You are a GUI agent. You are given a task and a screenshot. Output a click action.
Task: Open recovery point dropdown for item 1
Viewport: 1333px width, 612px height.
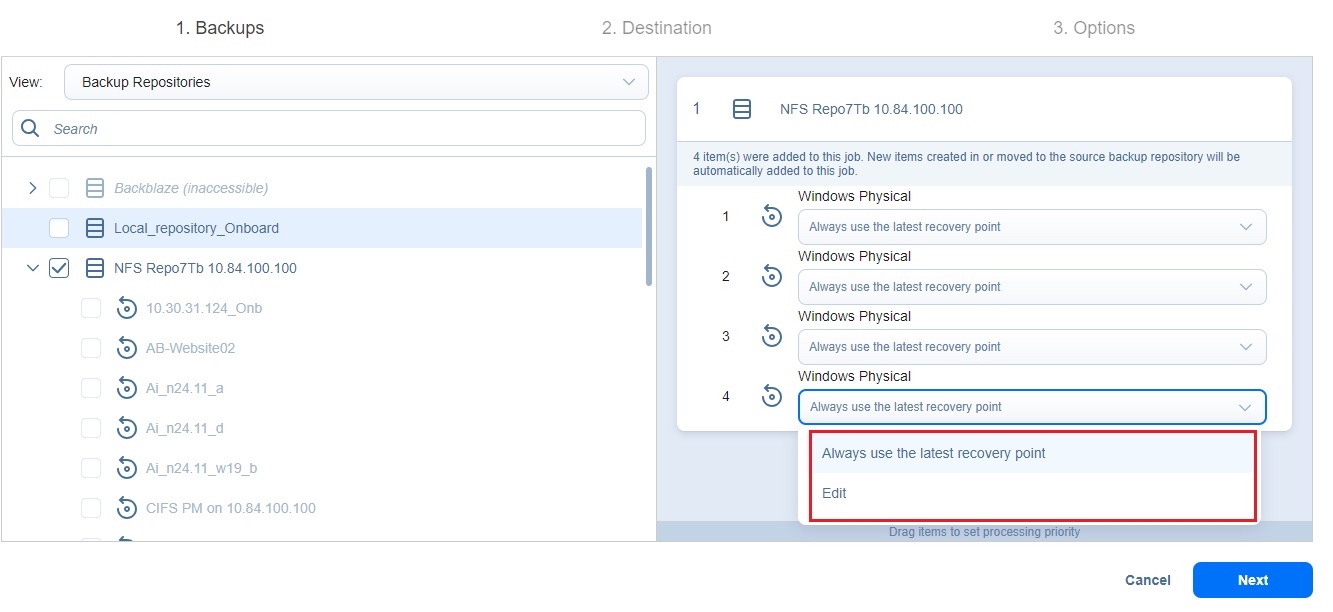(1031, 227)
